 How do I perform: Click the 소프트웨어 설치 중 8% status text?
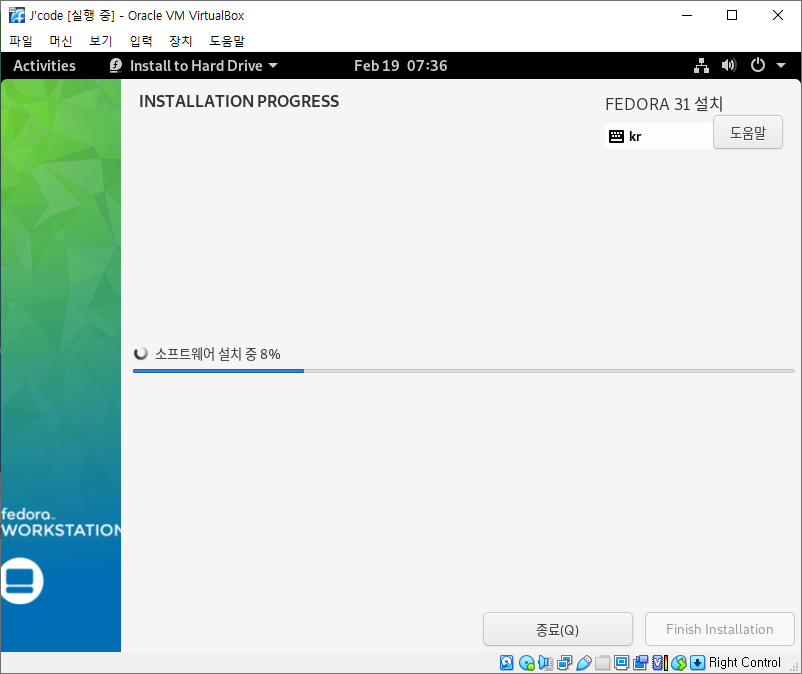[218, 354]
